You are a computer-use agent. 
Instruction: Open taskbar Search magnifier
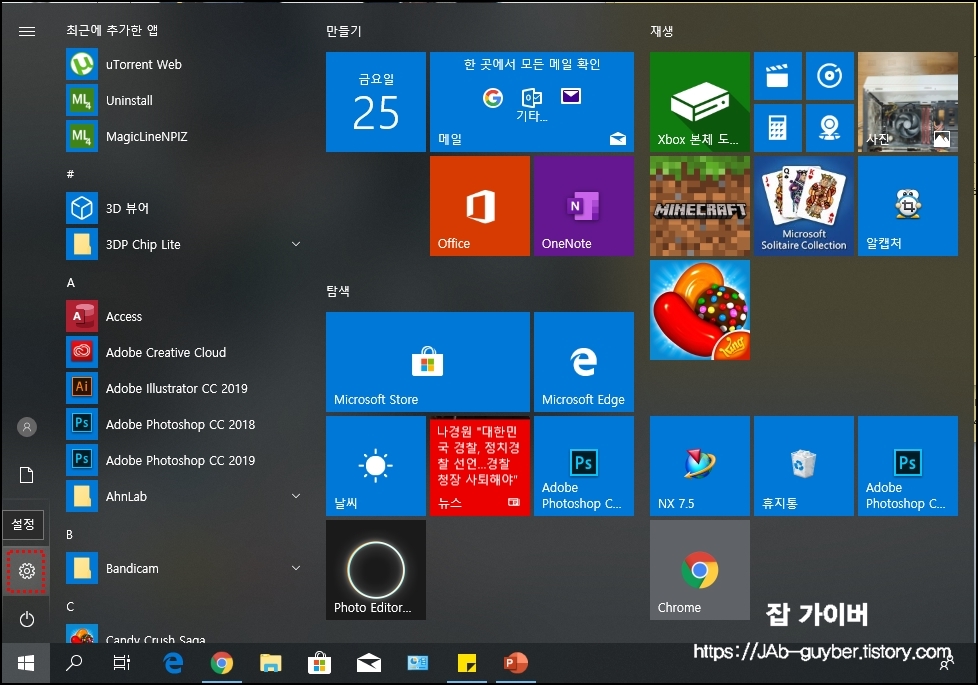point(74,663)
